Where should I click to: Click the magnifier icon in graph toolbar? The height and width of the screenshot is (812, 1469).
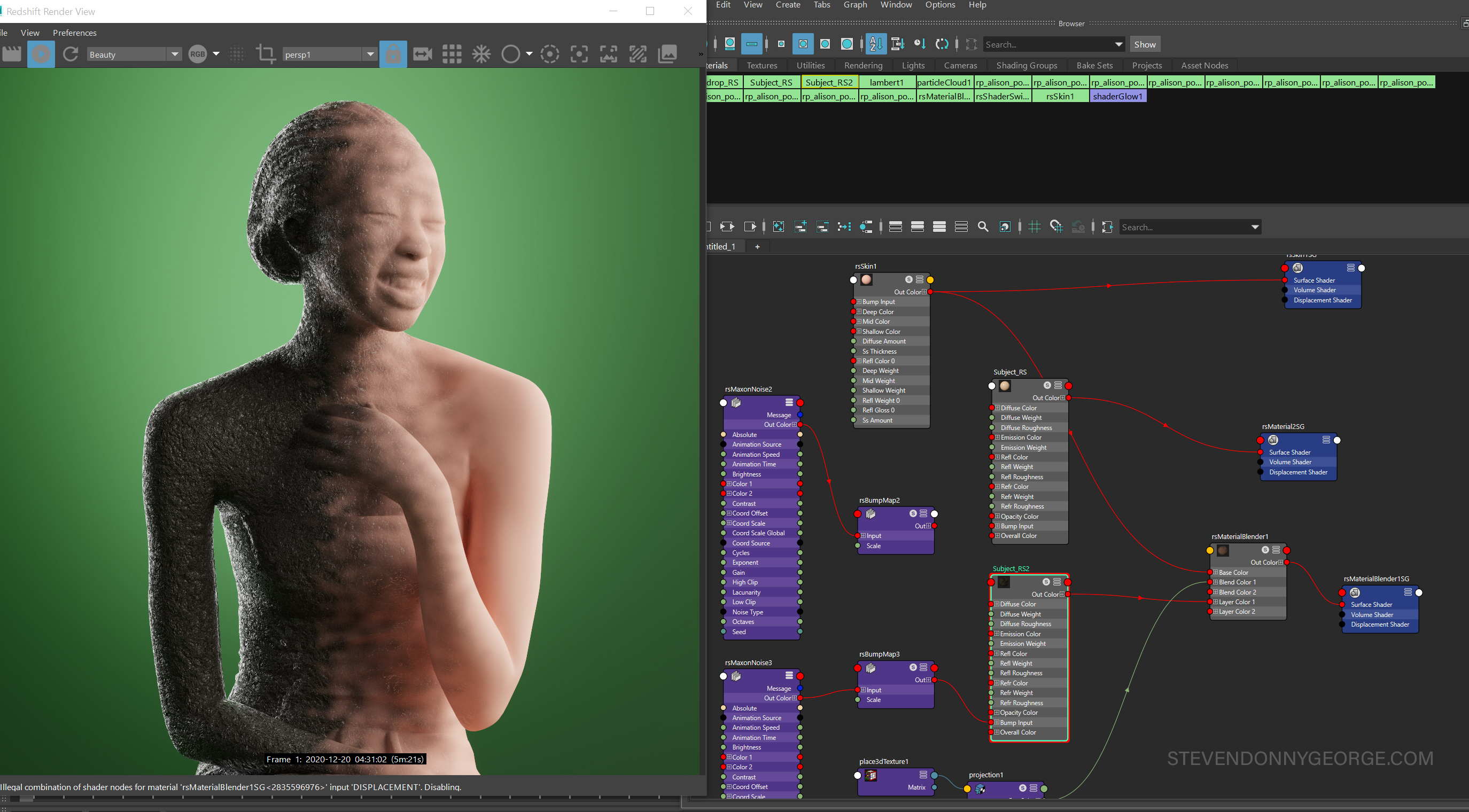click(x=983, y=227)
